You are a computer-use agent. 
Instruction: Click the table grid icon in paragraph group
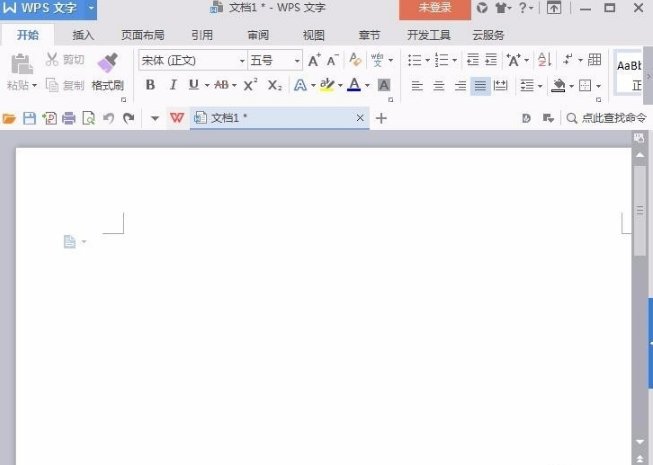coord(594,60)
